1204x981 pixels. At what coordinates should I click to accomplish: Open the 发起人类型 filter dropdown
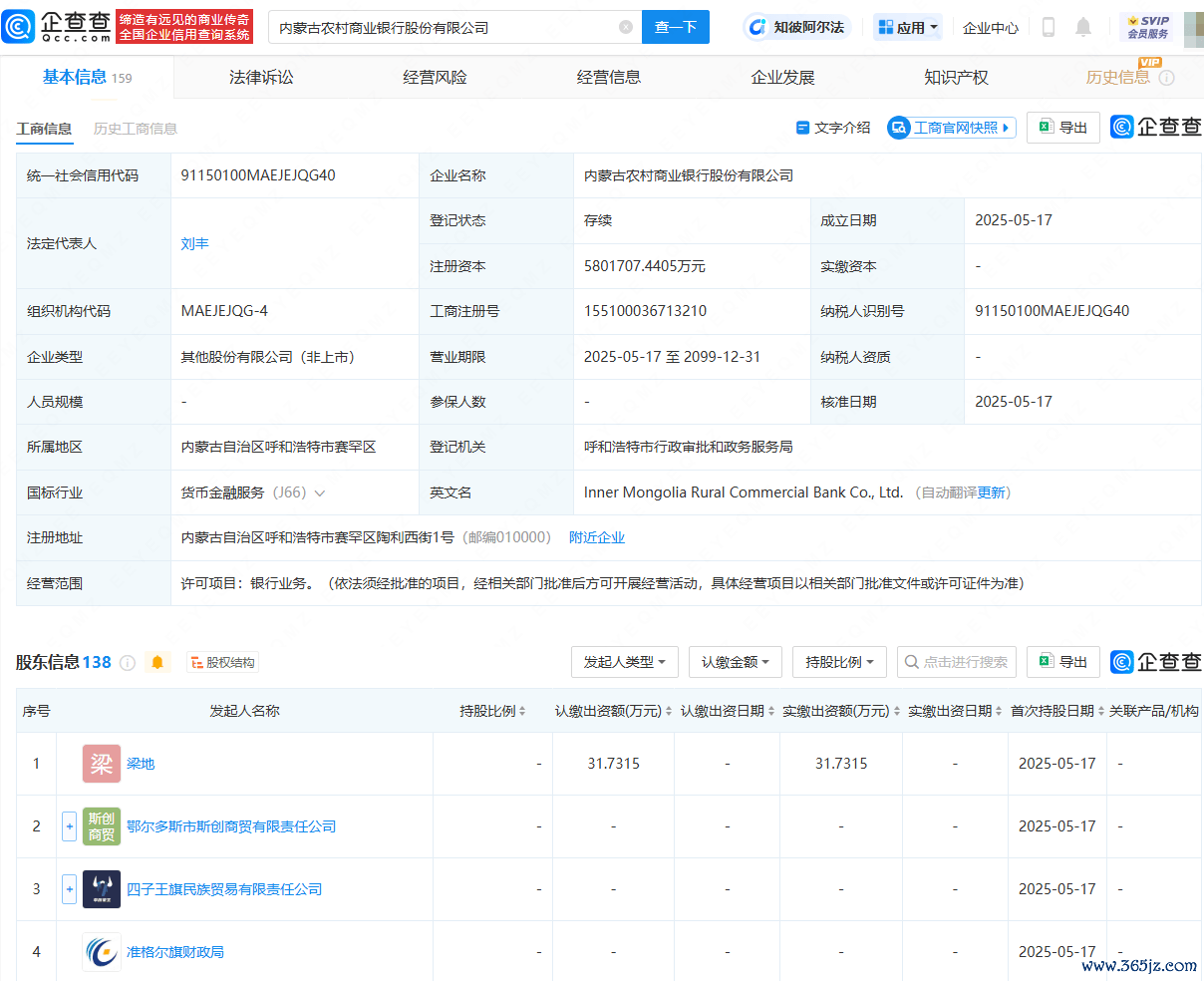pos(624,662)
